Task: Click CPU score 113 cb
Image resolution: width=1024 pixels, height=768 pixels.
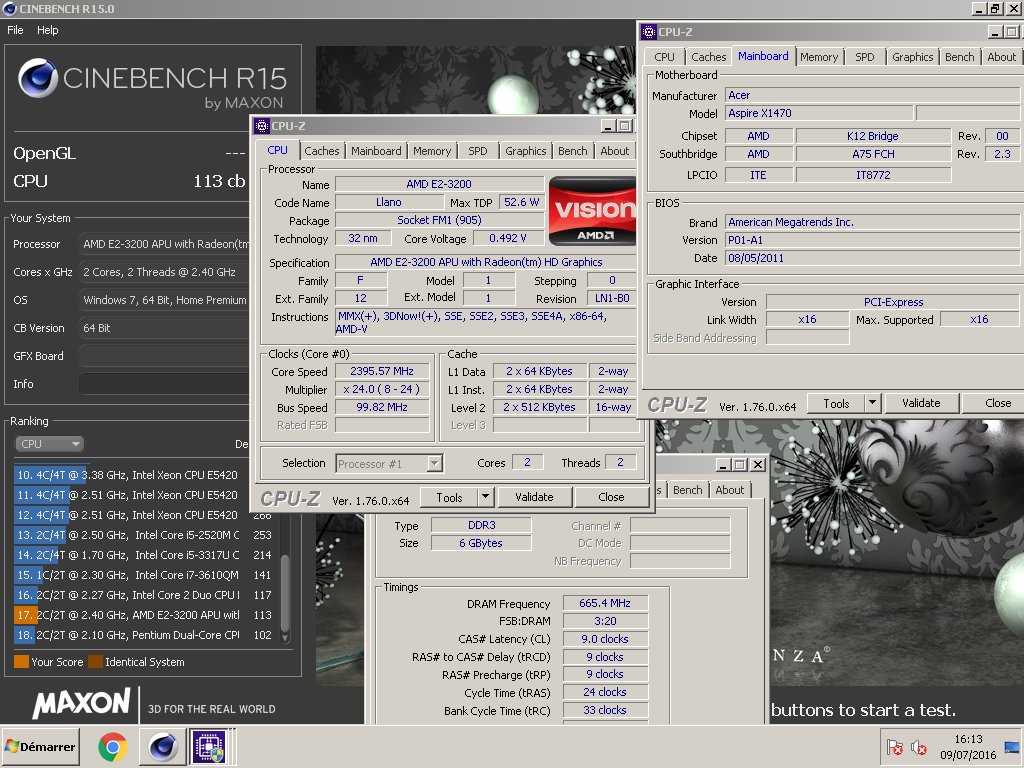Action: click(x=219, y=181)
